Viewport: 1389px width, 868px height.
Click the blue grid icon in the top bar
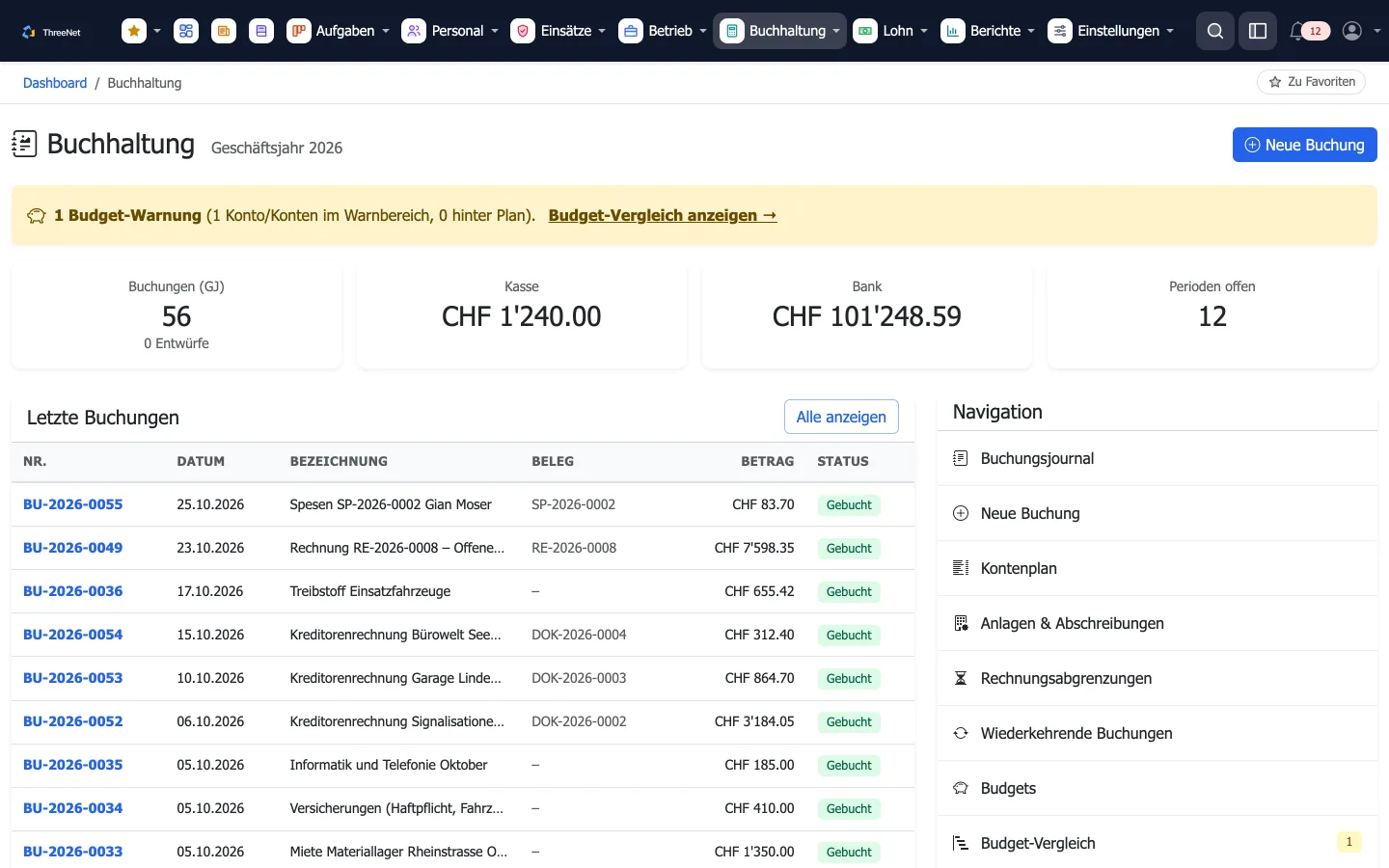pyautogui.click(x=186, y=31)
